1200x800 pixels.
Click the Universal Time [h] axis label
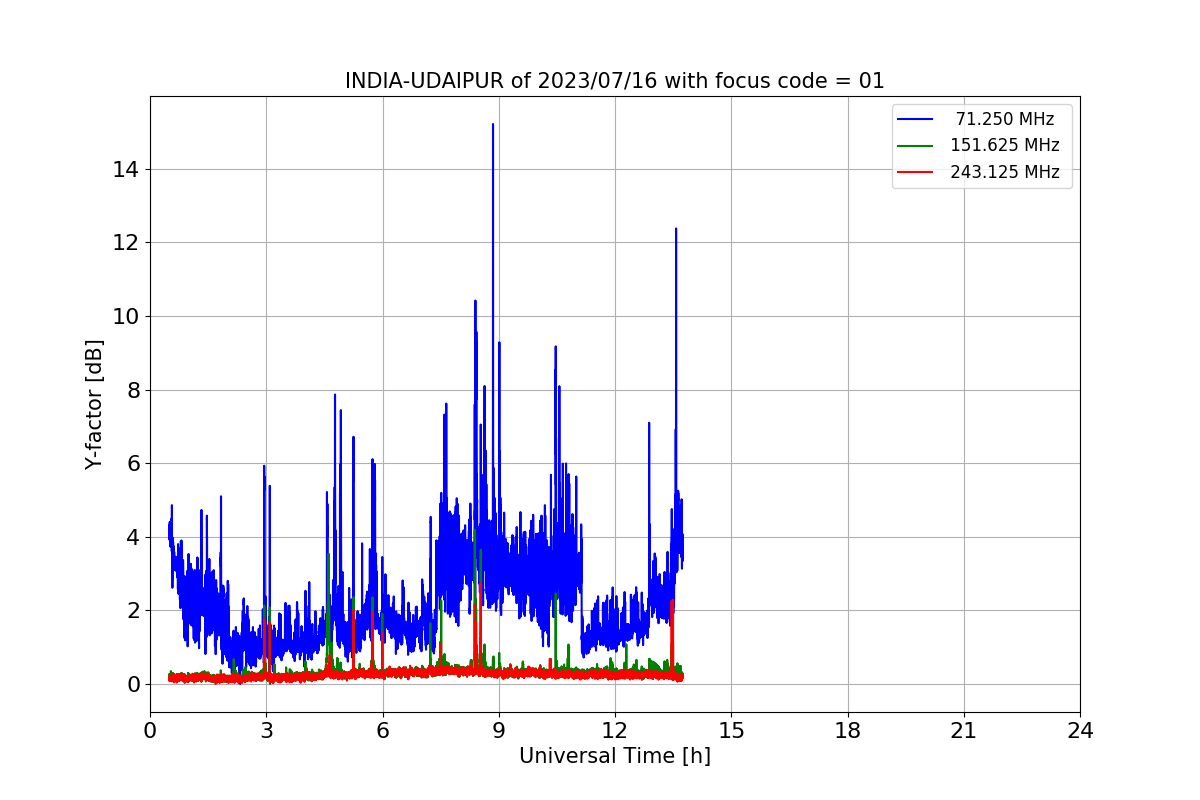[614, 757]
